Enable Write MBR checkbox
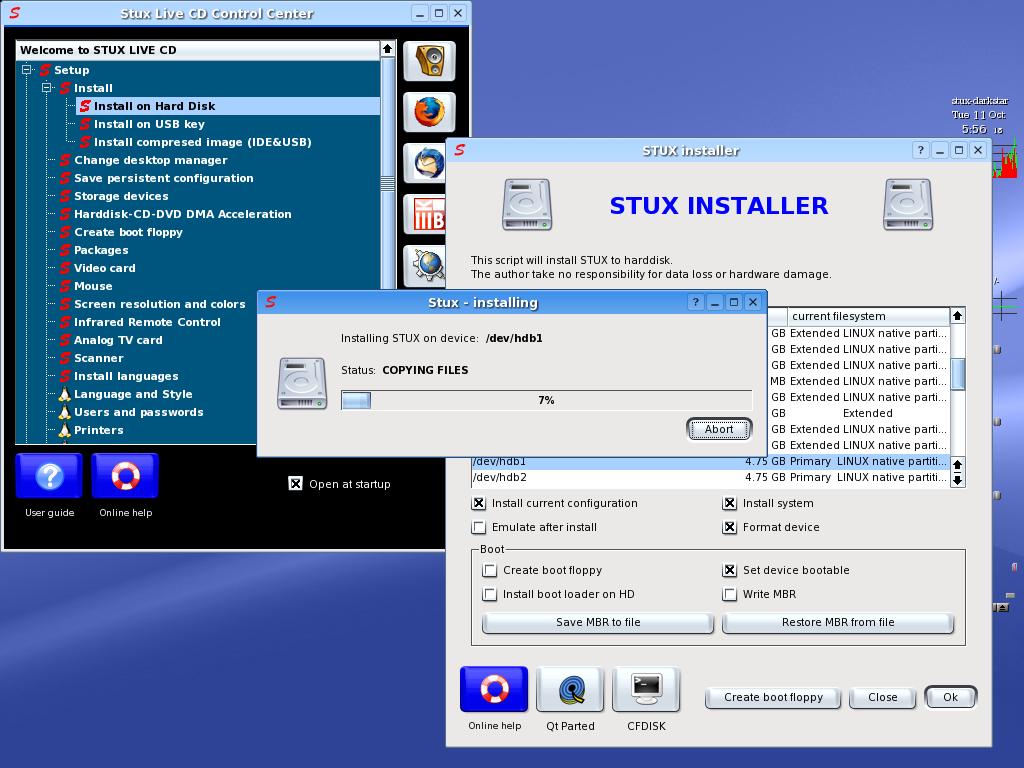This screenshot has width=1024, height=768. [729, 594]
